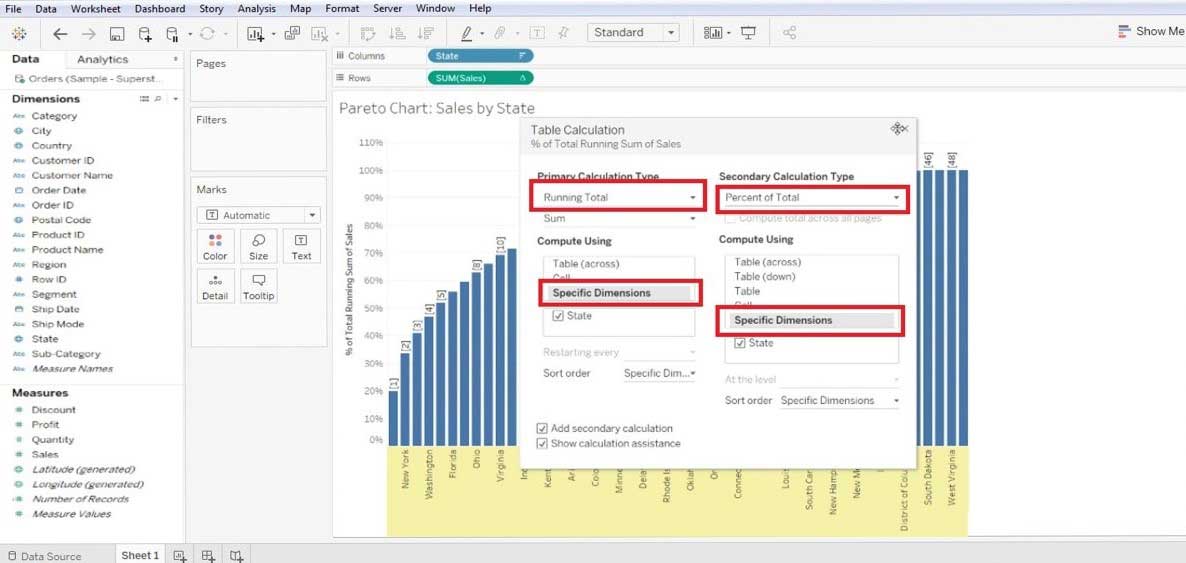Switch to the Data Source tab

44,556
